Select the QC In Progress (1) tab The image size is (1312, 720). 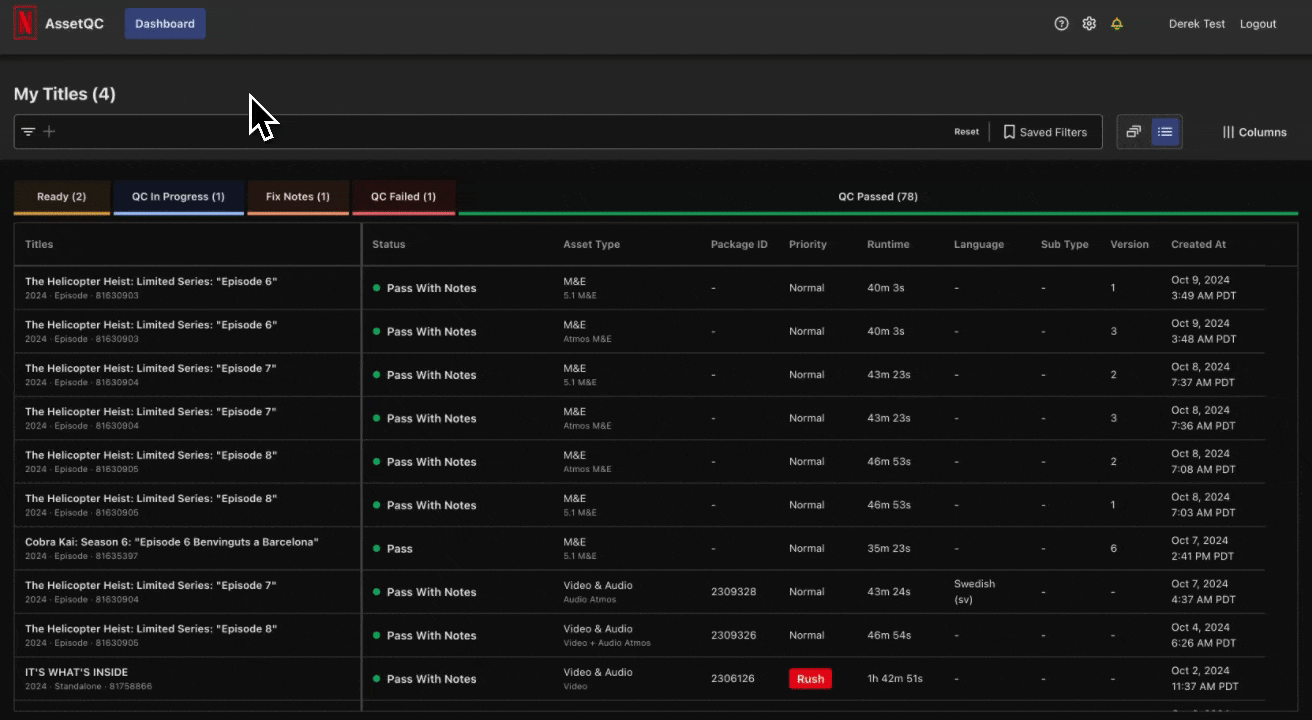tap(178, 197)
